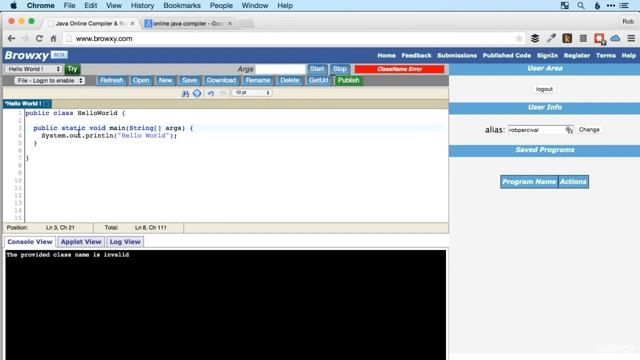The height and width of the screenshot is (360, 640).
Task: Click the Download button
Action: tap(221, 80)
